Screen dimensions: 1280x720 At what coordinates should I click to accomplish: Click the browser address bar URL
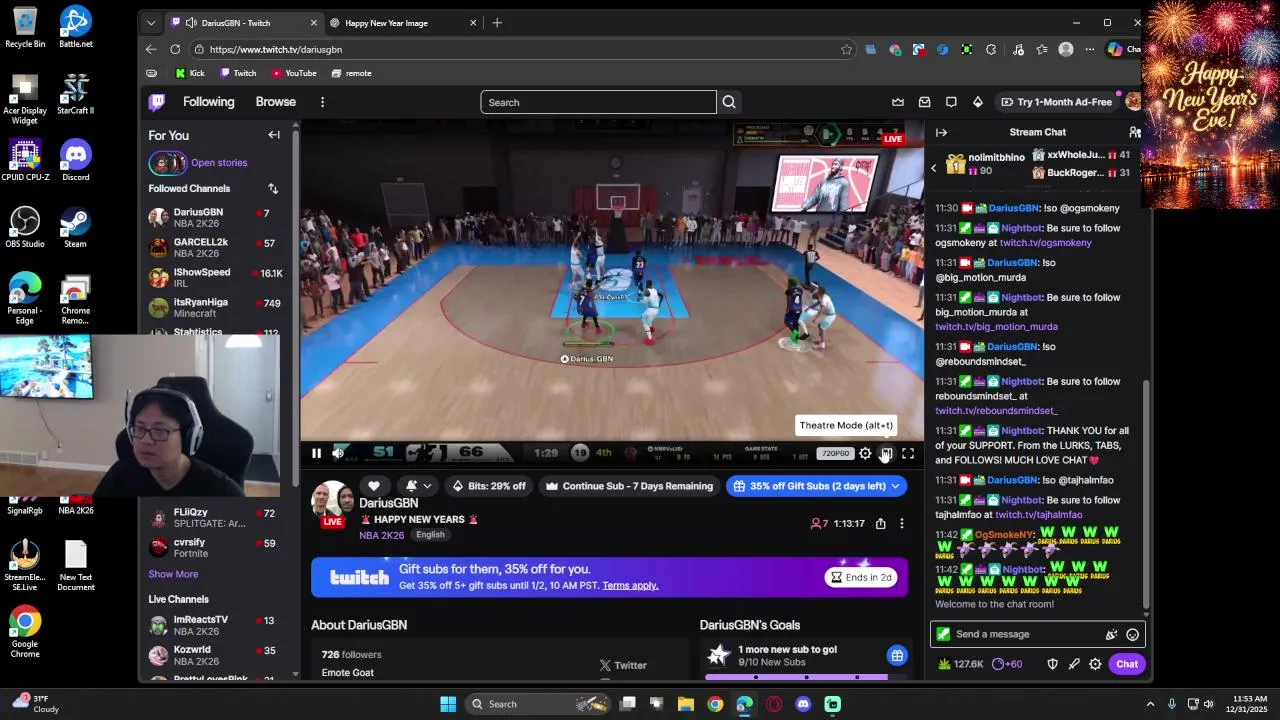pyautogui.click(x=276, y=49)
